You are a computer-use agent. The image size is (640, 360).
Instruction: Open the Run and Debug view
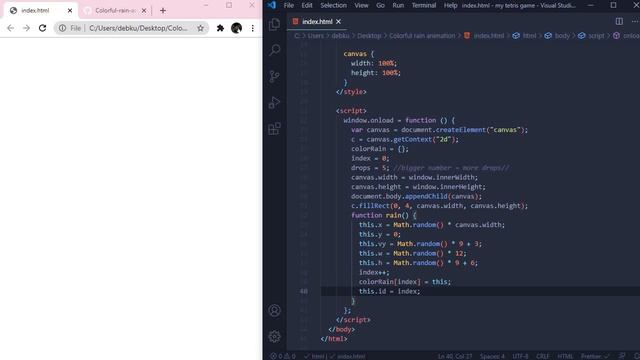(275, 102)
